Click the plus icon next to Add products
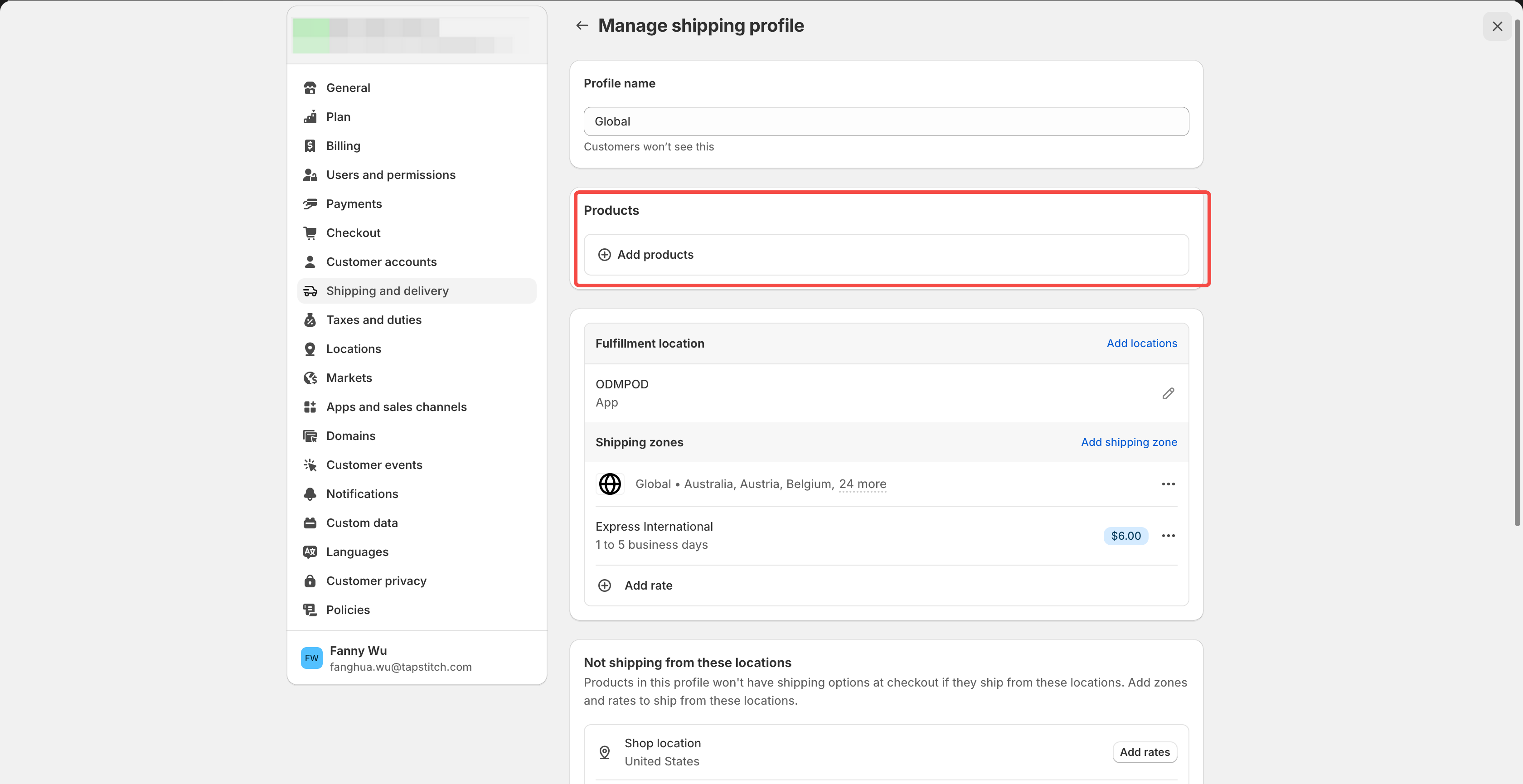The image size is (1523, 784). [604, 255]
